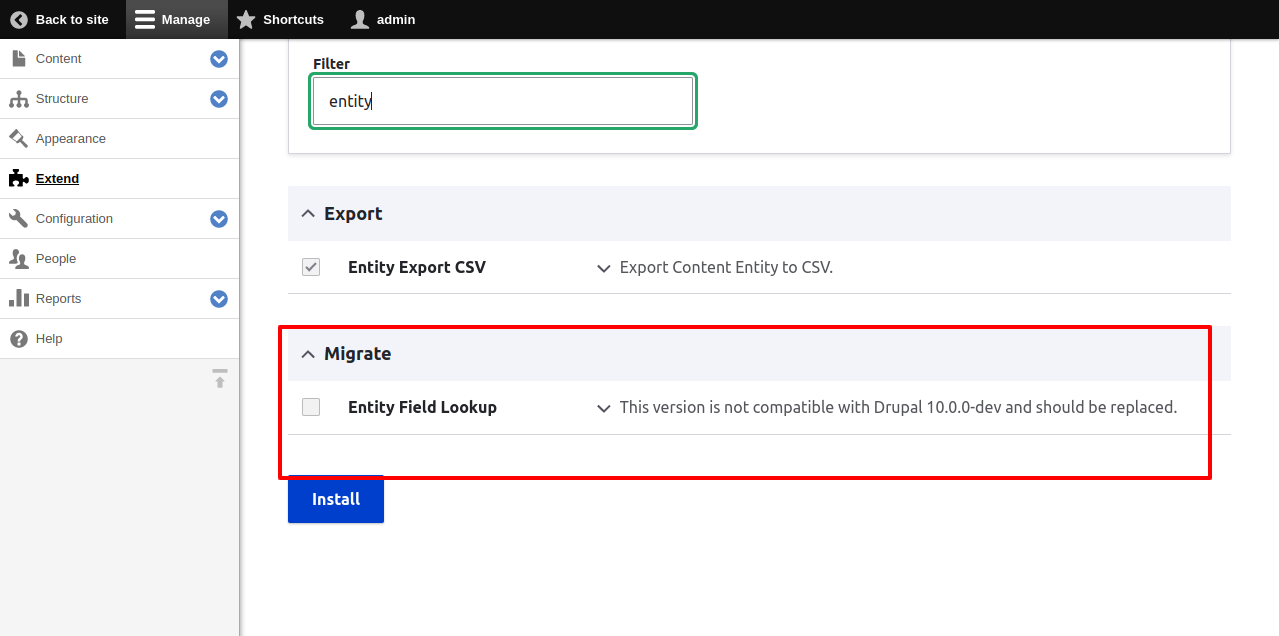Click the Help question mark icon
Viewport: 1279px width, 636px height.
click(x=18, y=338)
